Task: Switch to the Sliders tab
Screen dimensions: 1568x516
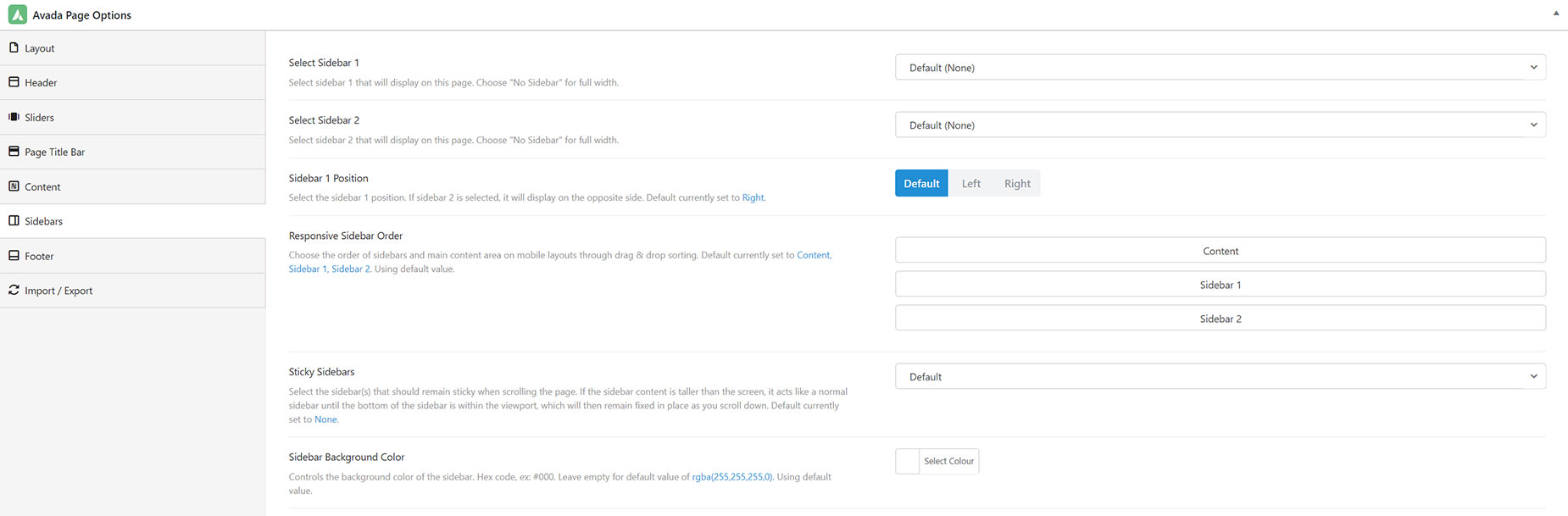Action: click(x=132, y=117)
